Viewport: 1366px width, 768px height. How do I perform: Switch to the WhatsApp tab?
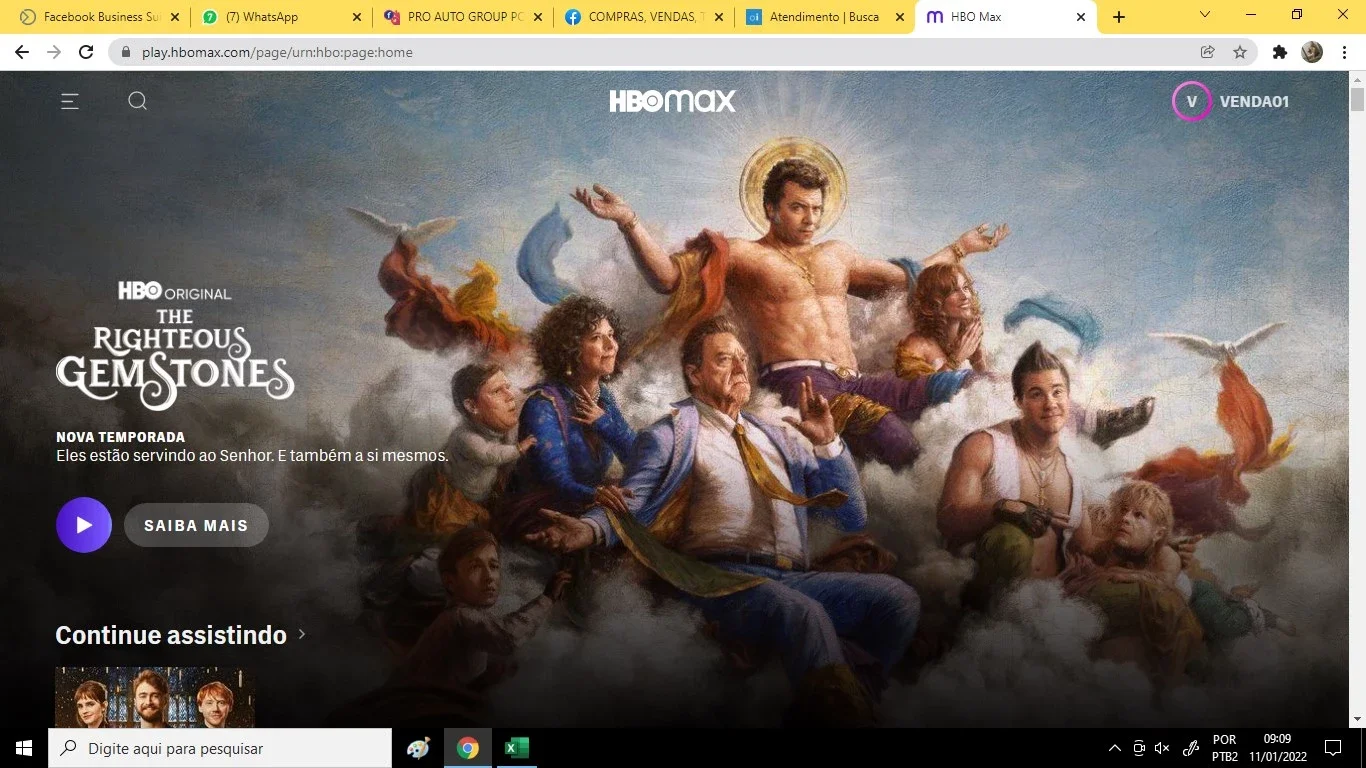(282, 17)
